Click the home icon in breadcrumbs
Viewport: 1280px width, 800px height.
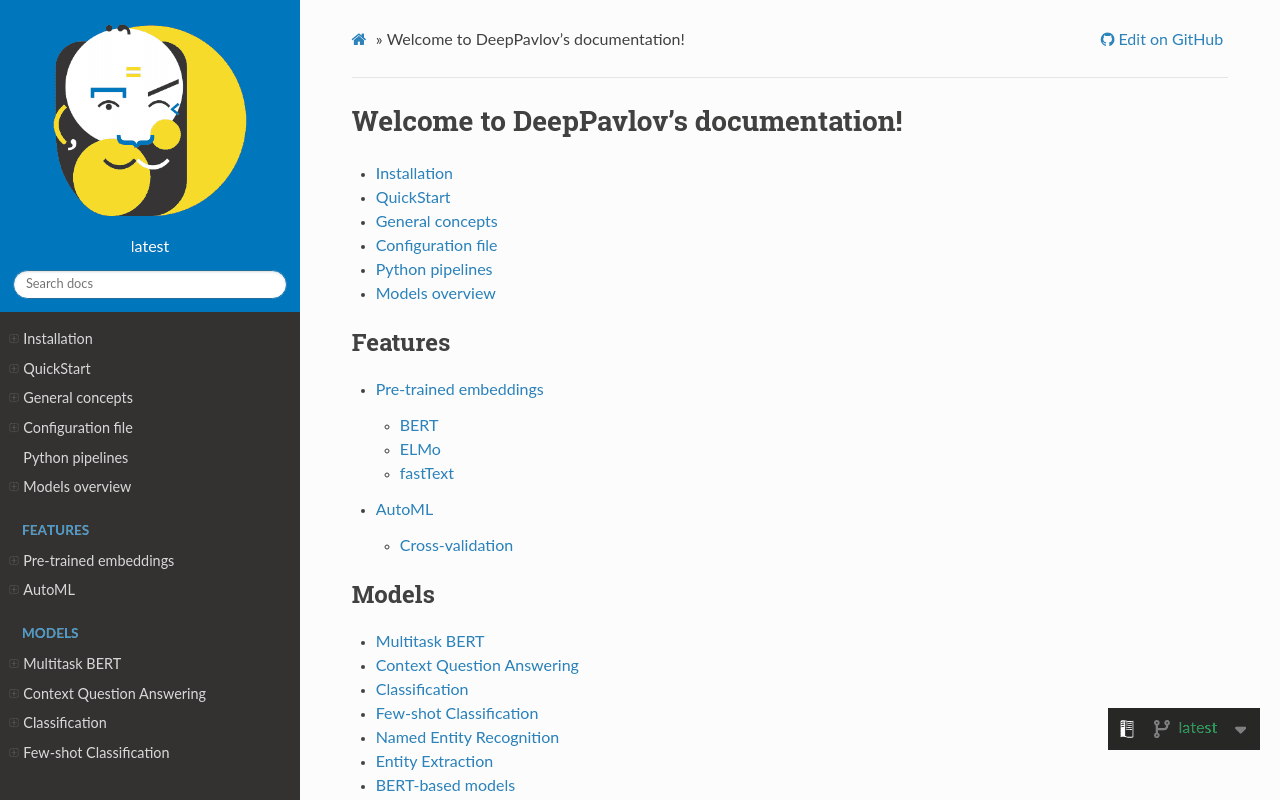tap(359, 40)
